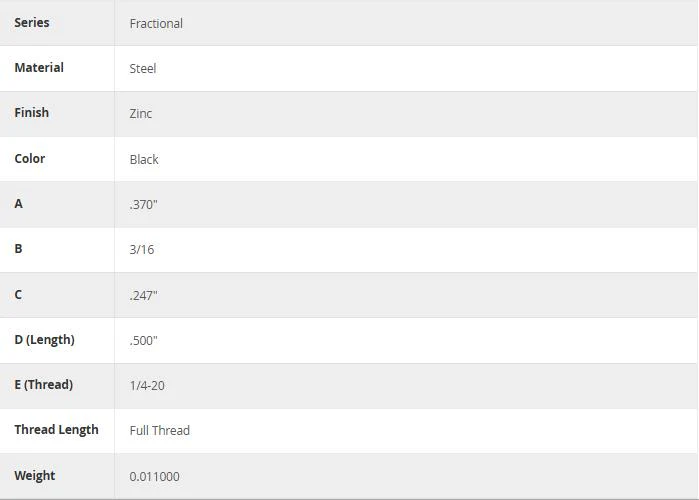
Task: Select the .370" dimension value
Action: 144,205
